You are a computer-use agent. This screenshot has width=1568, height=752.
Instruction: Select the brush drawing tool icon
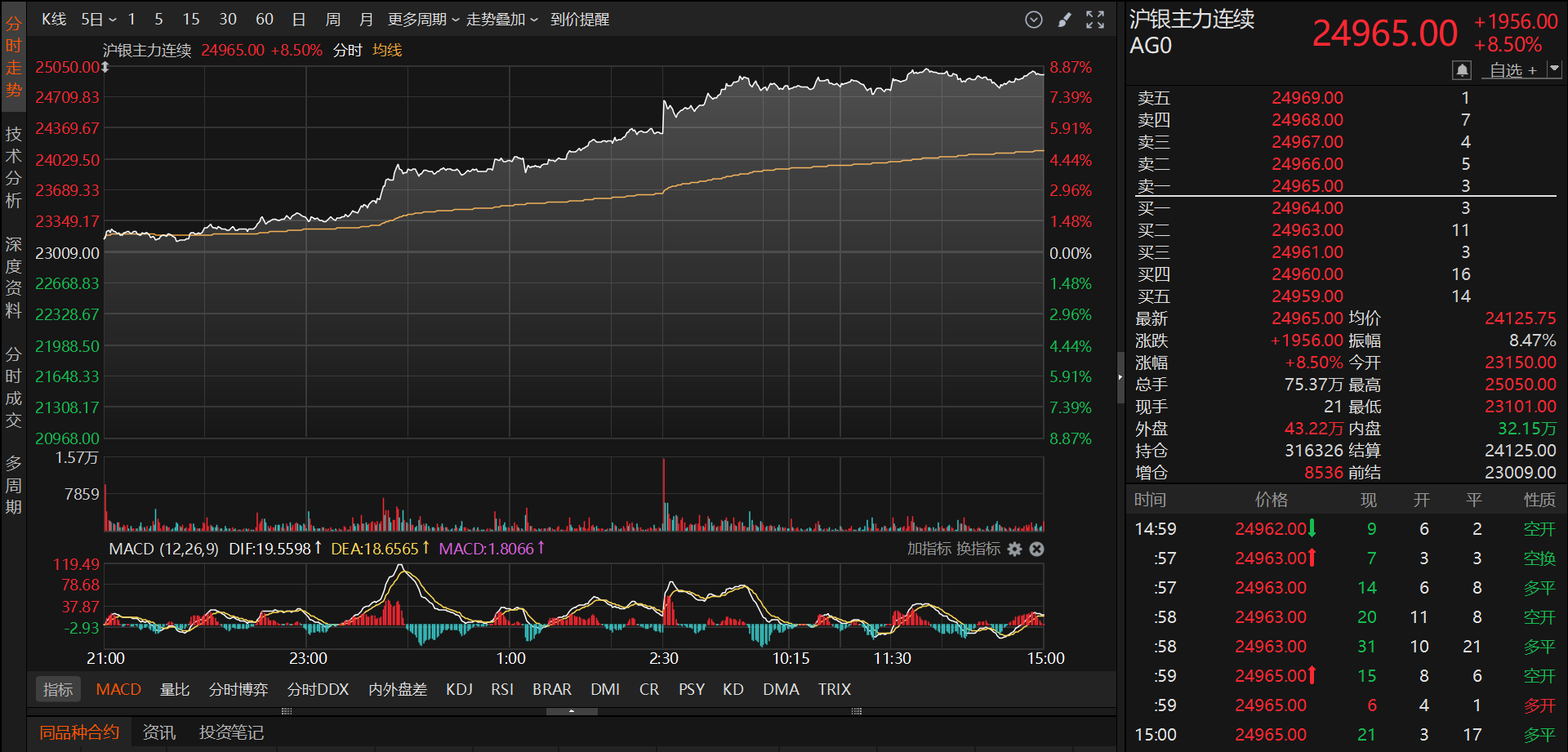1064,20
